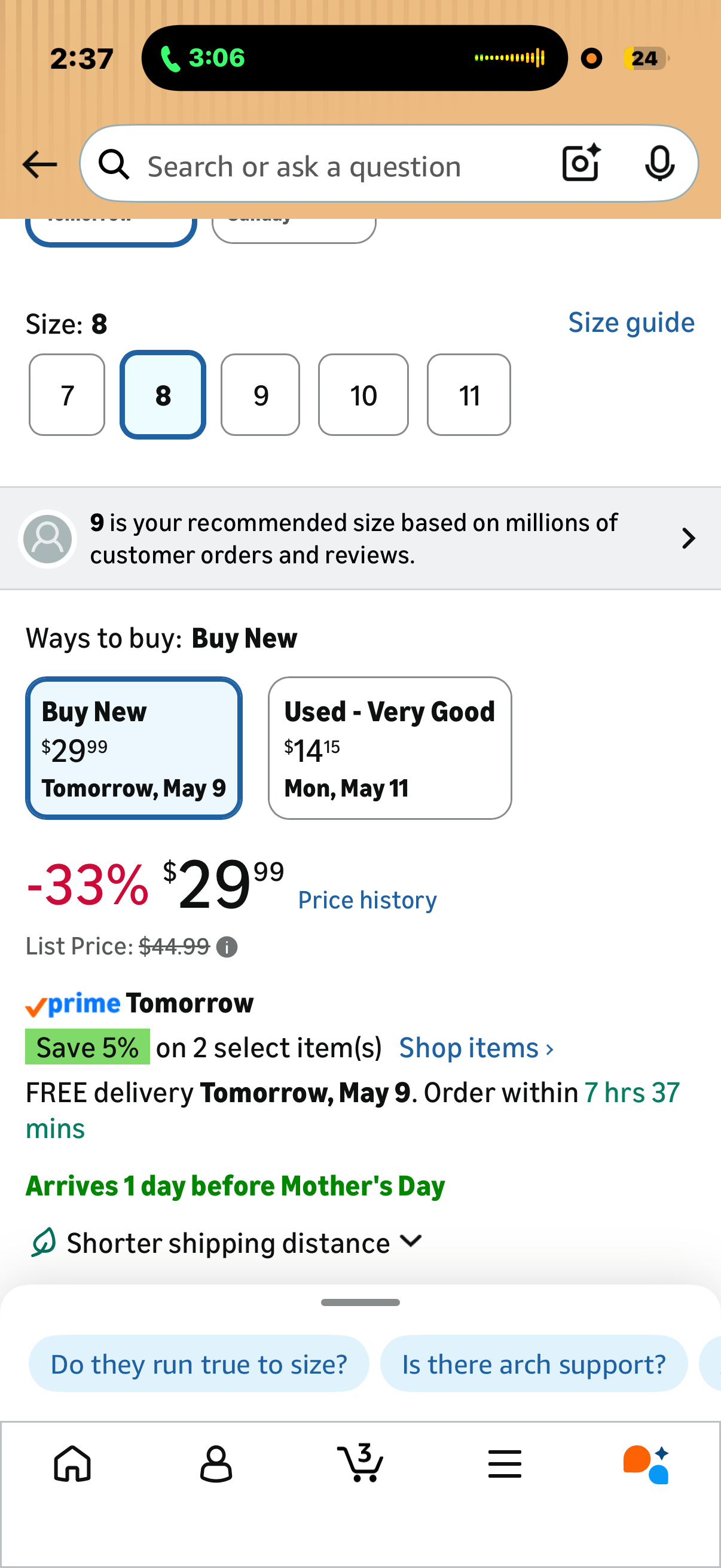This screenshot has width=721, height=1568.
Task: Open the Size guide link
Action: [x=631, y=322]
